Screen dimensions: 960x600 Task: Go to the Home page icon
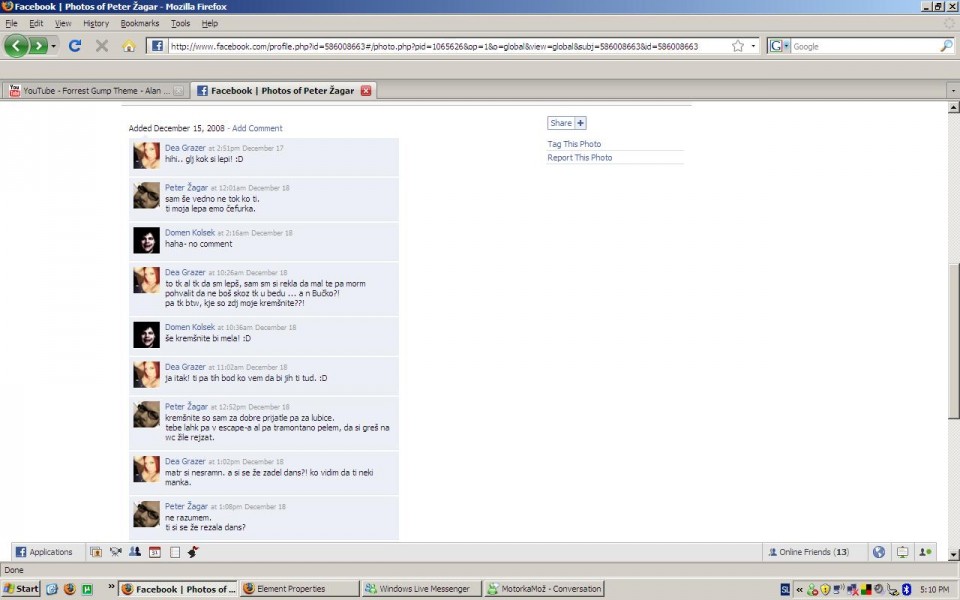129,46
